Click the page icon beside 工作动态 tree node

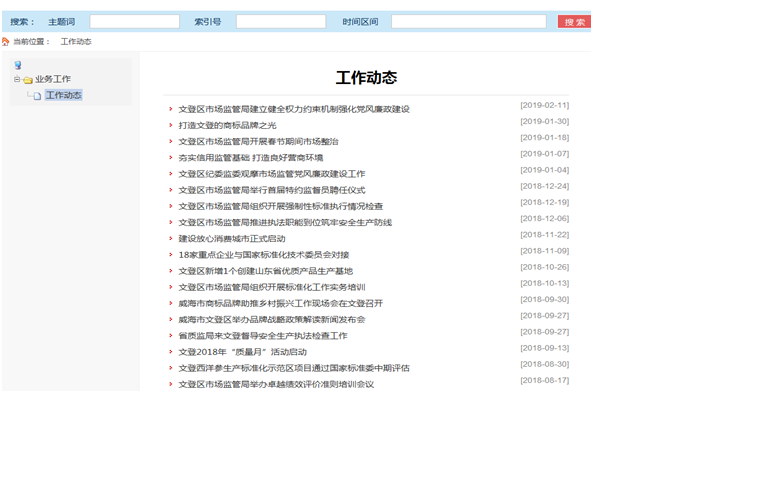point(37,96)
